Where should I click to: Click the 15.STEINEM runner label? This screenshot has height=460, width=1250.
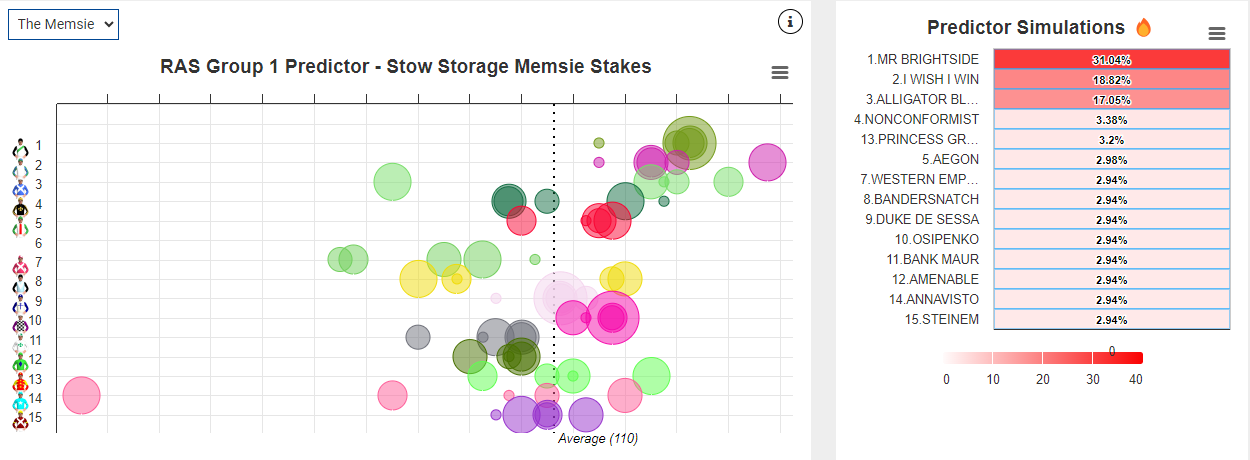[x=944, y=319]
